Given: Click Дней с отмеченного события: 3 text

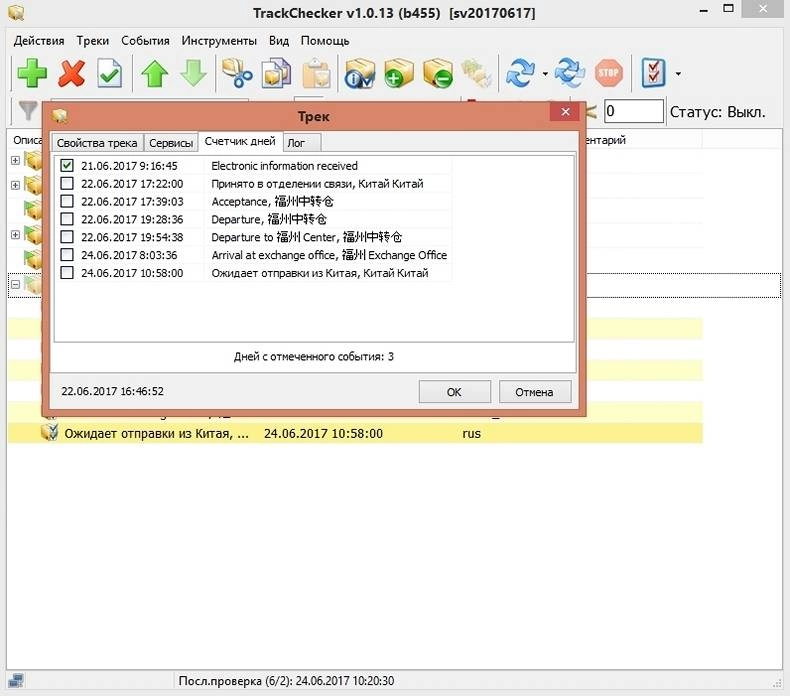Looking at the screenshot, I should point(313,357).
